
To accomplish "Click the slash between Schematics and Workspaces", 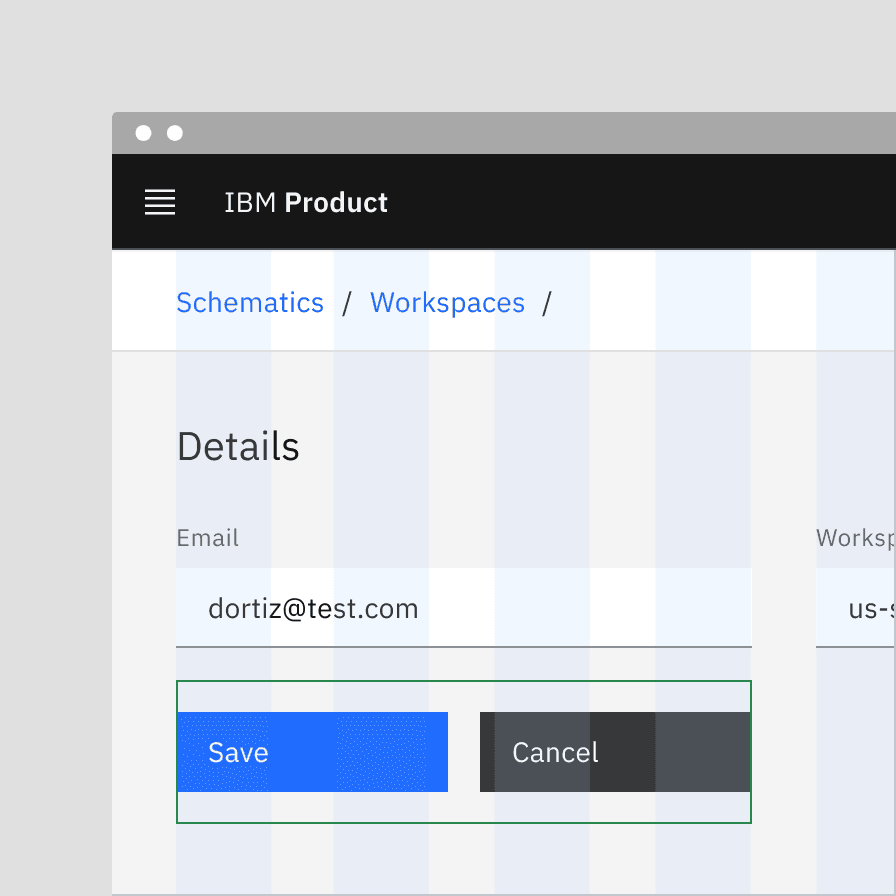I will [x=347, y=303].
